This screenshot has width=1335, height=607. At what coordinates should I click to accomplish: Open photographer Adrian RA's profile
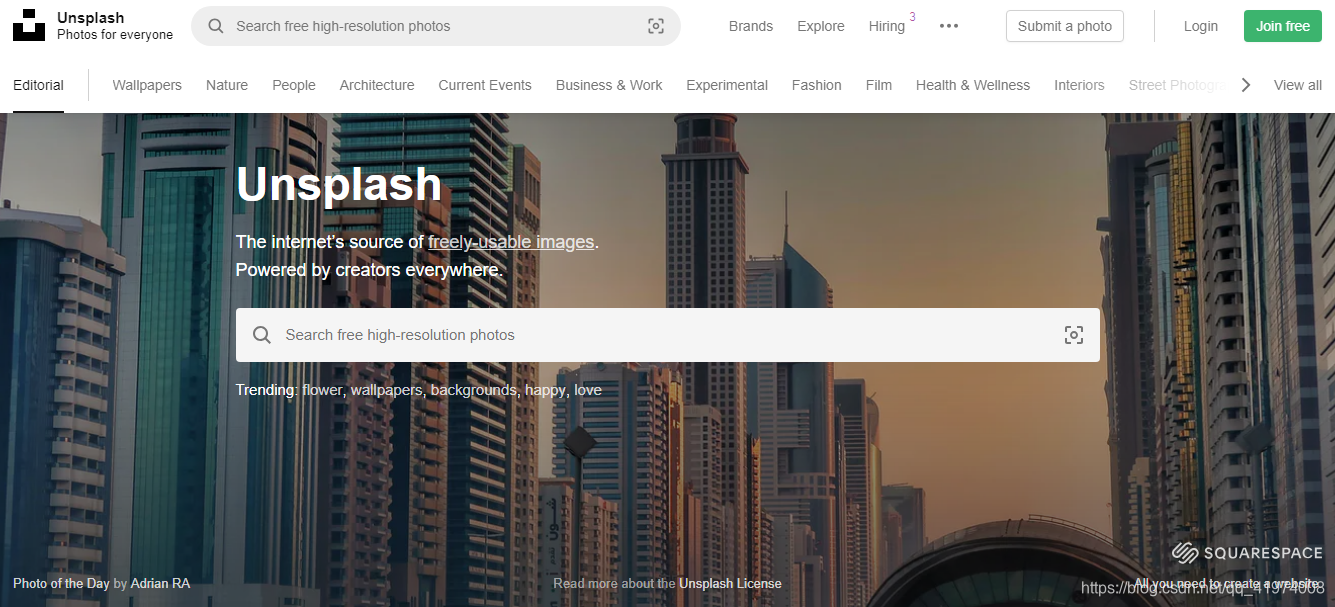click(160, 583)
